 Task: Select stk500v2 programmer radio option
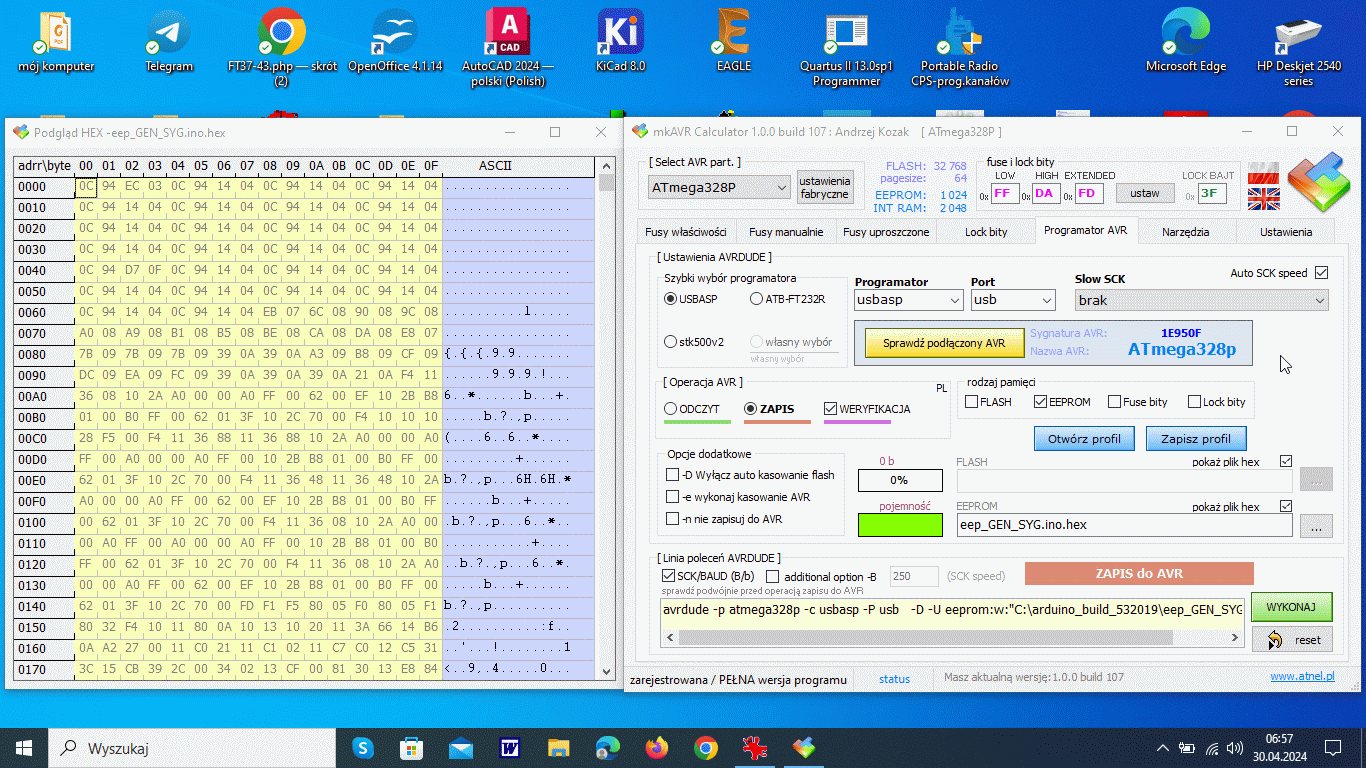click(671, 341)
